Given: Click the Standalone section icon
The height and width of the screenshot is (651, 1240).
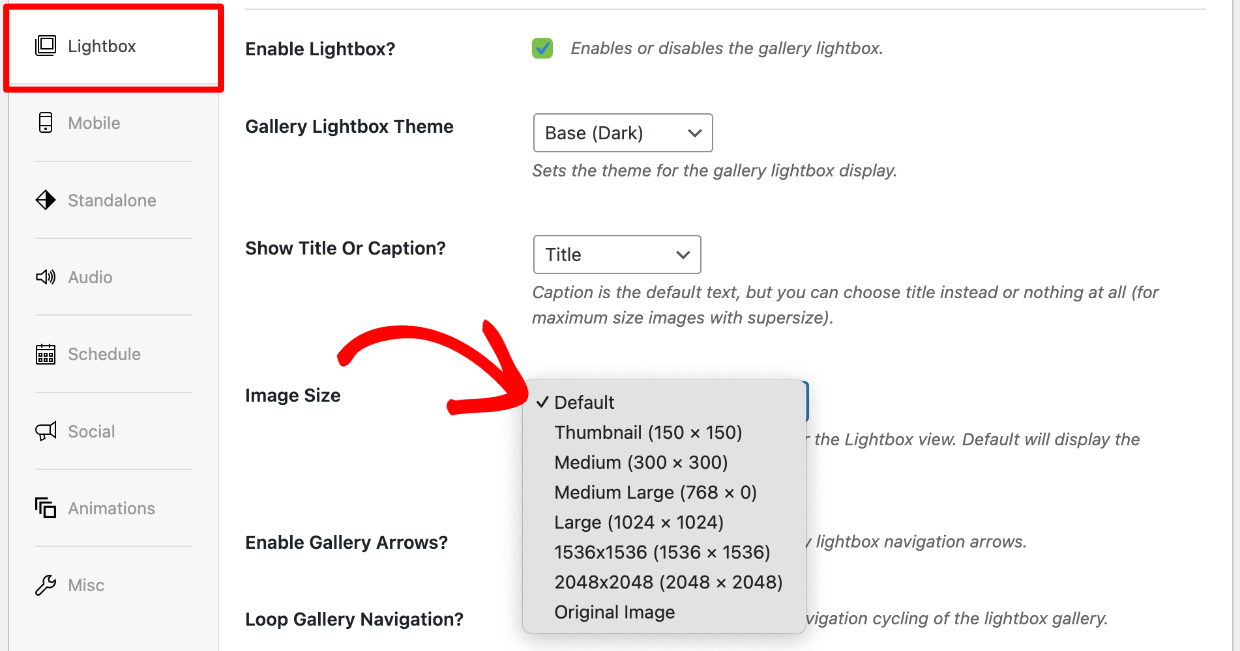Looking at the screenshot, I should [x=45, y=200].
